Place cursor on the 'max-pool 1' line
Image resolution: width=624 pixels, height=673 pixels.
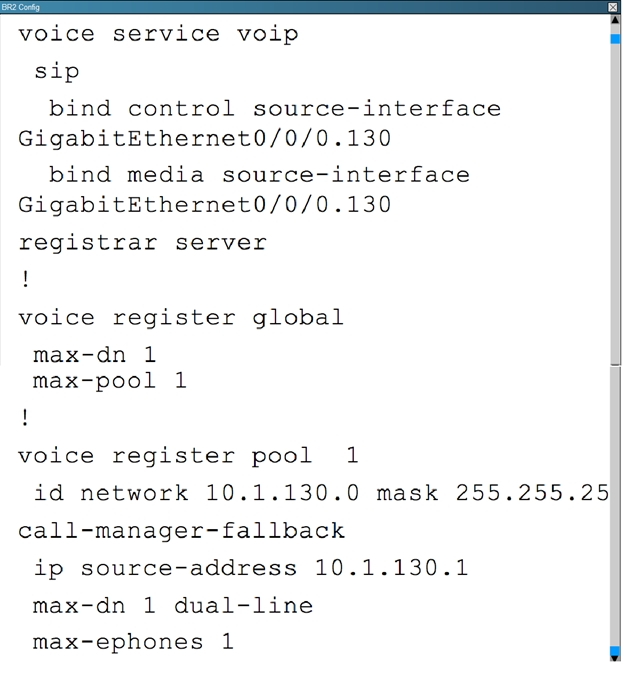click(x=110, y=381)
